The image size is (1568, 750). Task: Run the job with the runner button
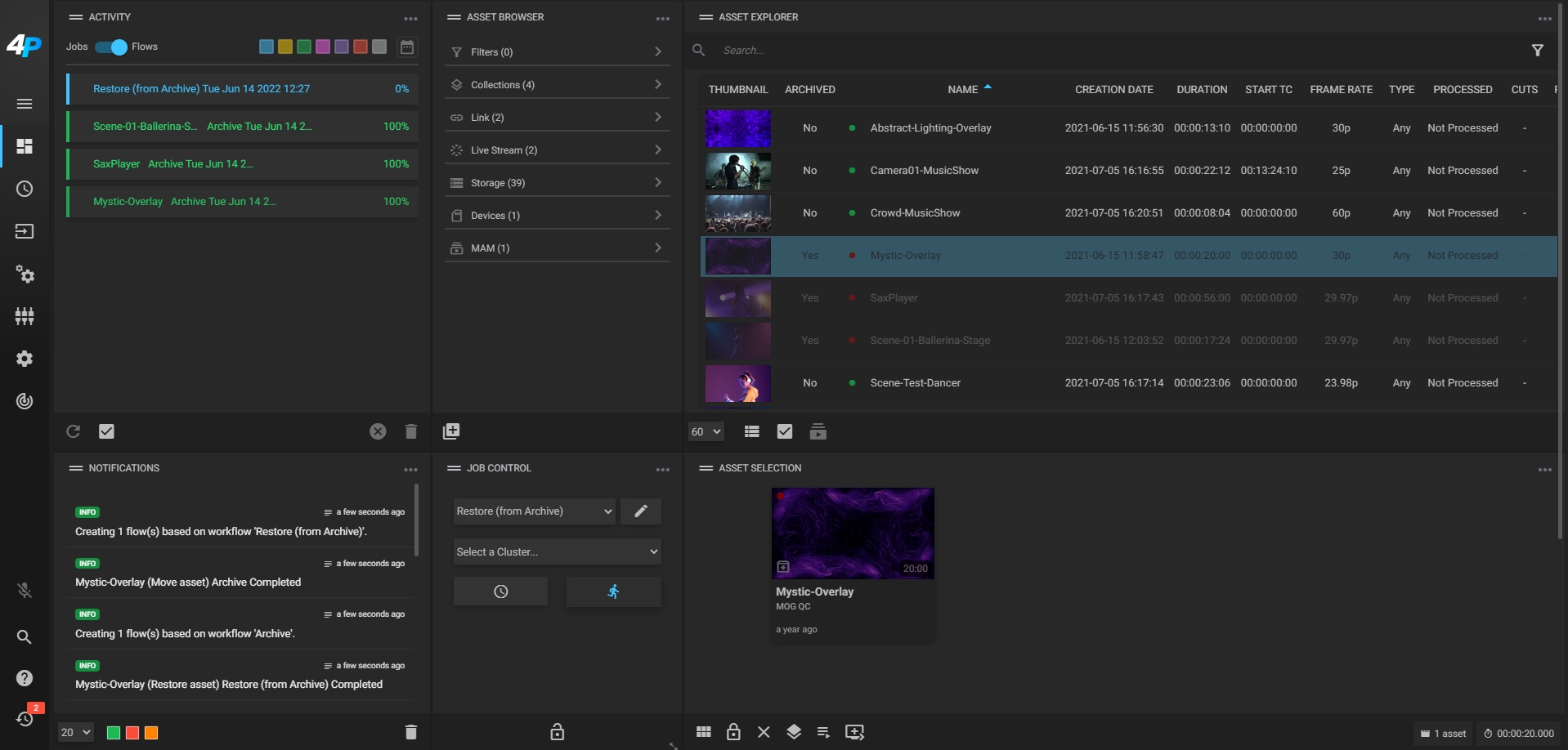coord(614,592)
